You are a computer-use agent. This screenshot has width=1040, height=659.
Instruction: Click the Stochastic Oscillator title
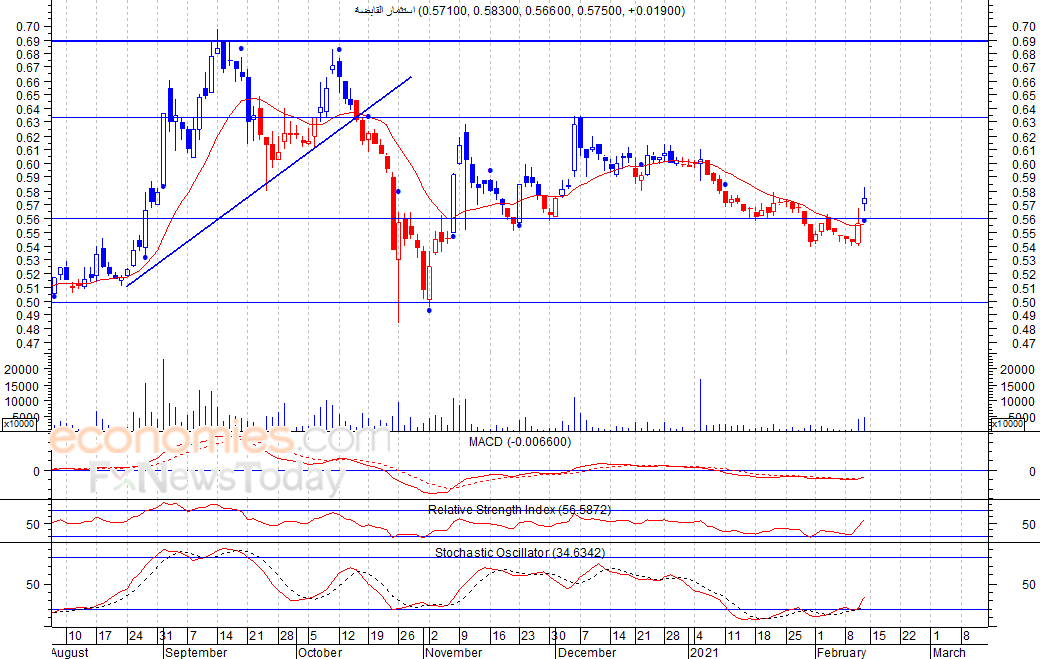pos(519,552)
